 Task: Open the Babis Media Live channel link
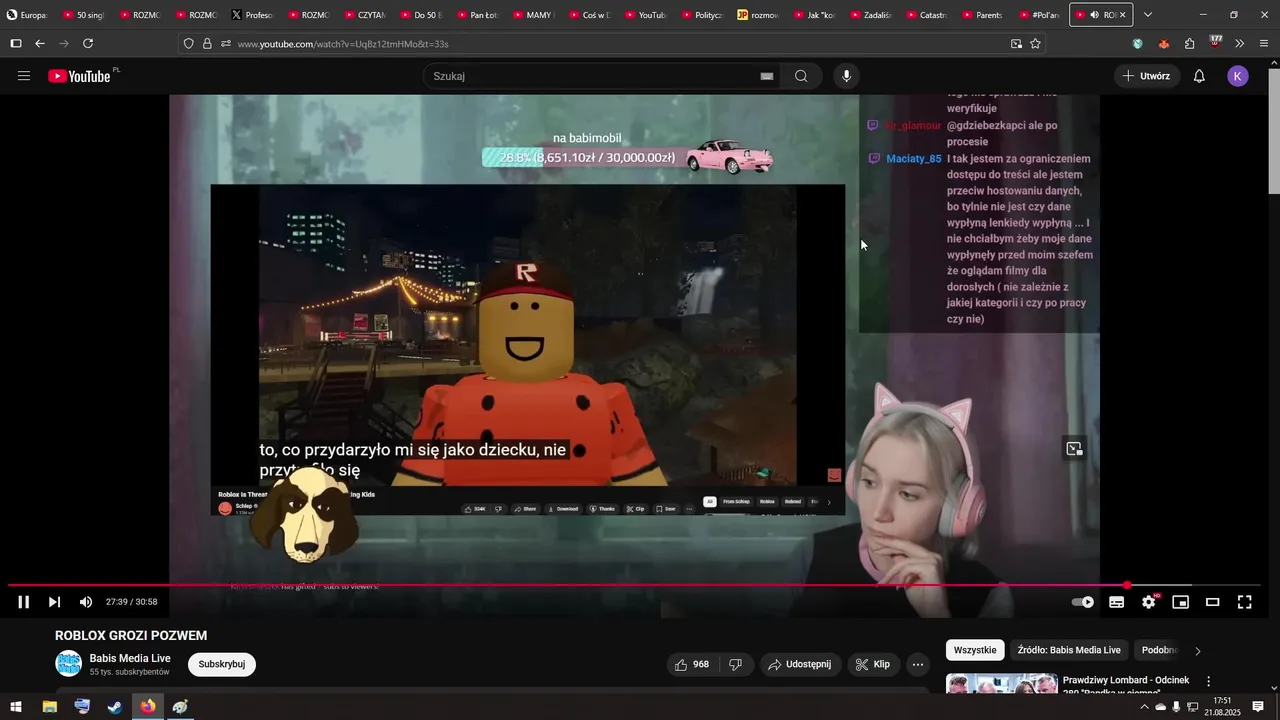(130, 658)
